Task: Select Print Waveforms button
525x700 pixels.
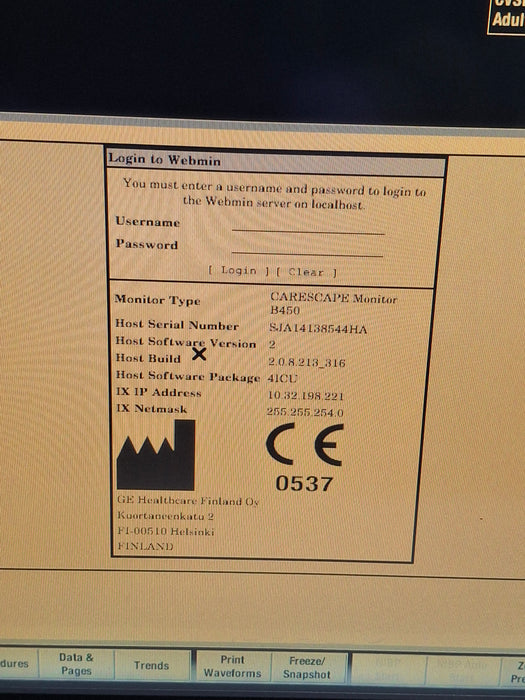Action: coord(233,667)
